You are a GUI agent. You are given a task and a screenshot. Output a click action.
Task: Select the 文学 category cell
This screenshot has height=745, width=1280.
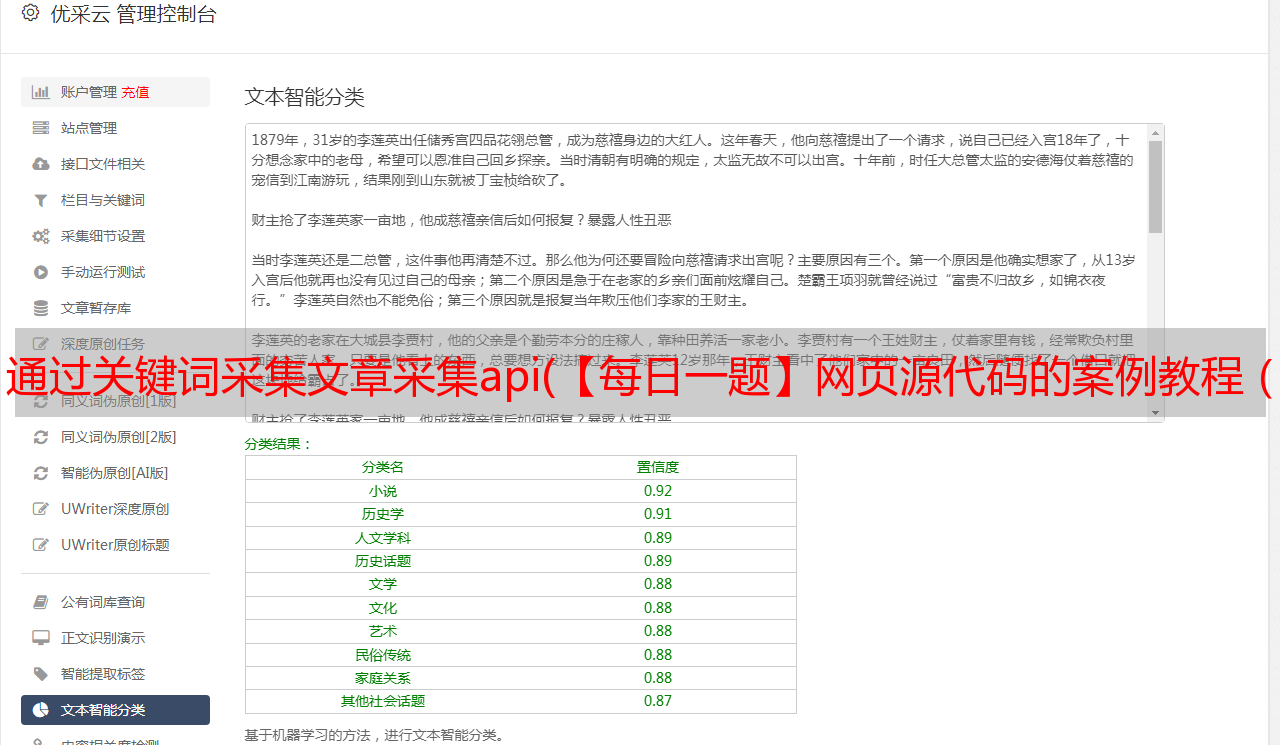pos(383,584)
